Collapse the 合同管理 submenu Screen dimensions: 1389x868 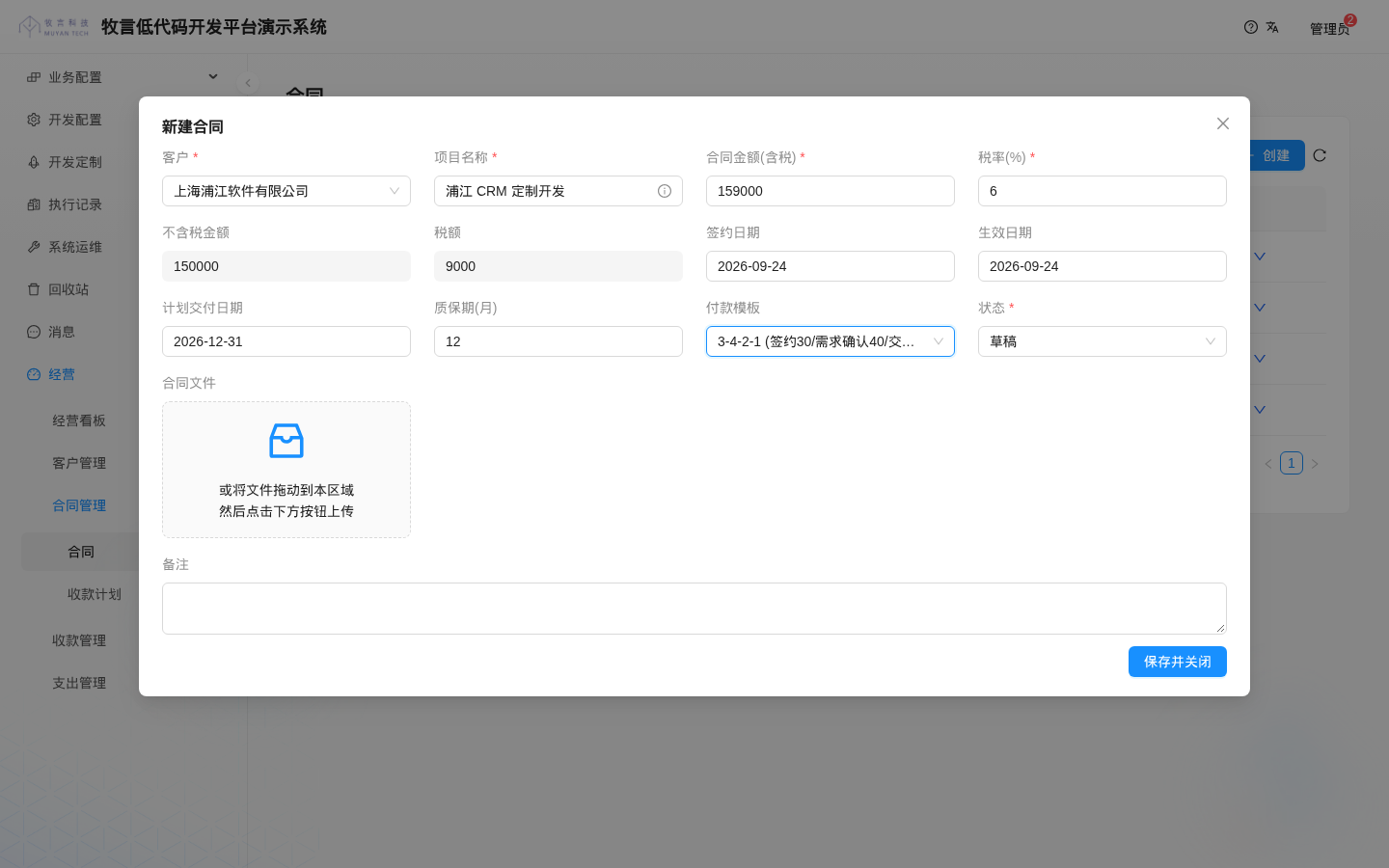click(79, 505)
